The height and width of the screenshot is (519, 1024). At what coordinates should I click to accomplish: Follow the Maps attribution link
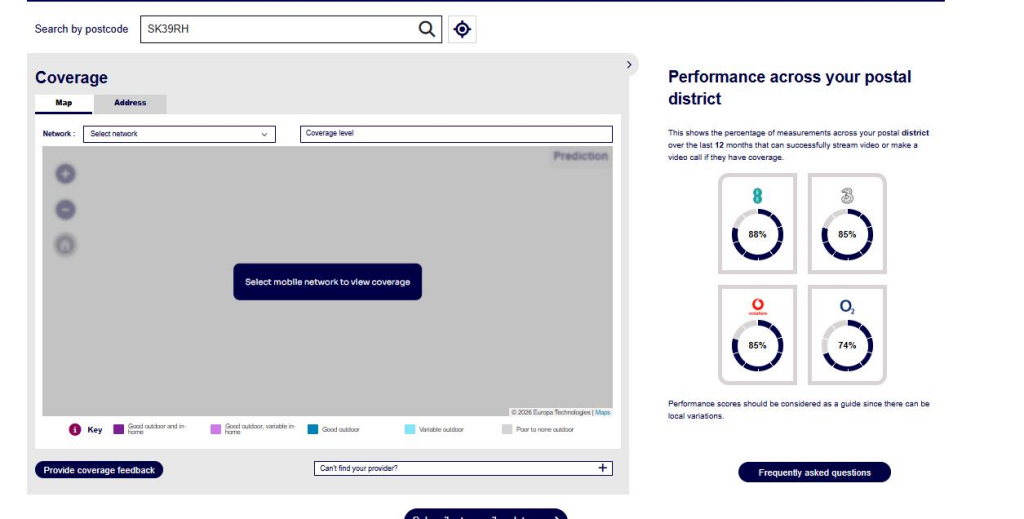pos(602,413)
